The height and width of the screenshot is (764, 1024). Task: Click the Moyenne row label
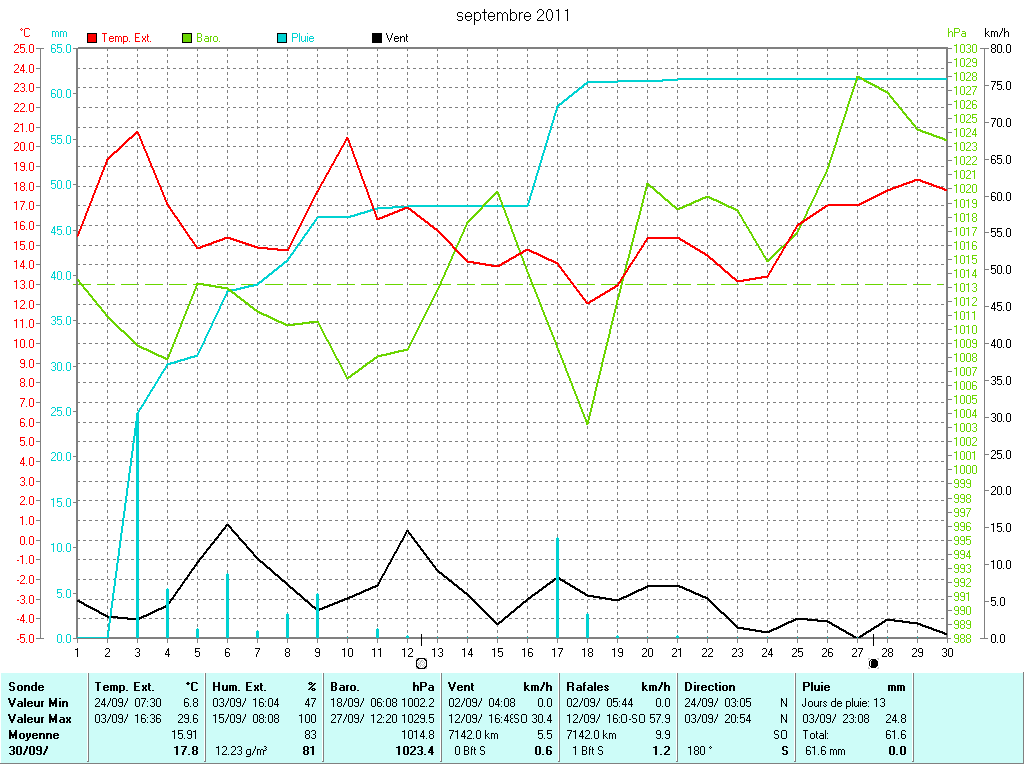click(33, 735)
